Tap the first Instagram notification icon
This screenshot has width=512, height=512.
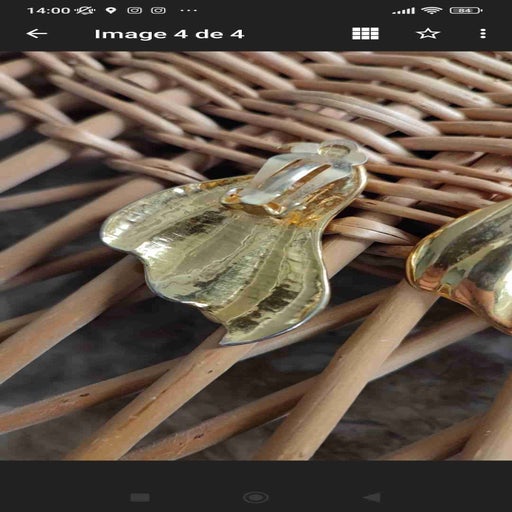pos(135,11)
